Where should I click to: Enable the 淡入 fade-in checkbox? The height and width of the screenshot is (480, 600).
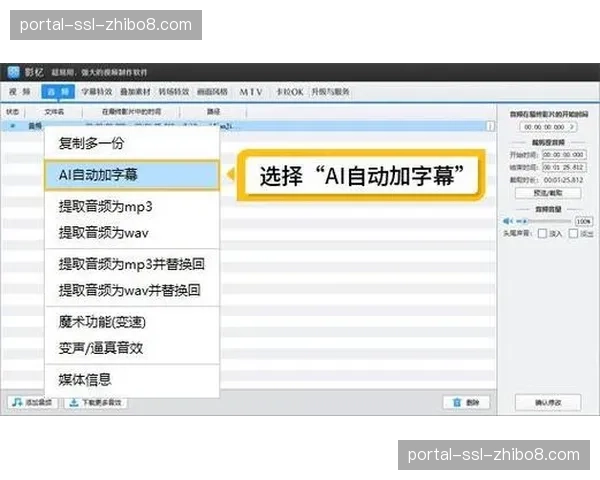pos(542,233)
